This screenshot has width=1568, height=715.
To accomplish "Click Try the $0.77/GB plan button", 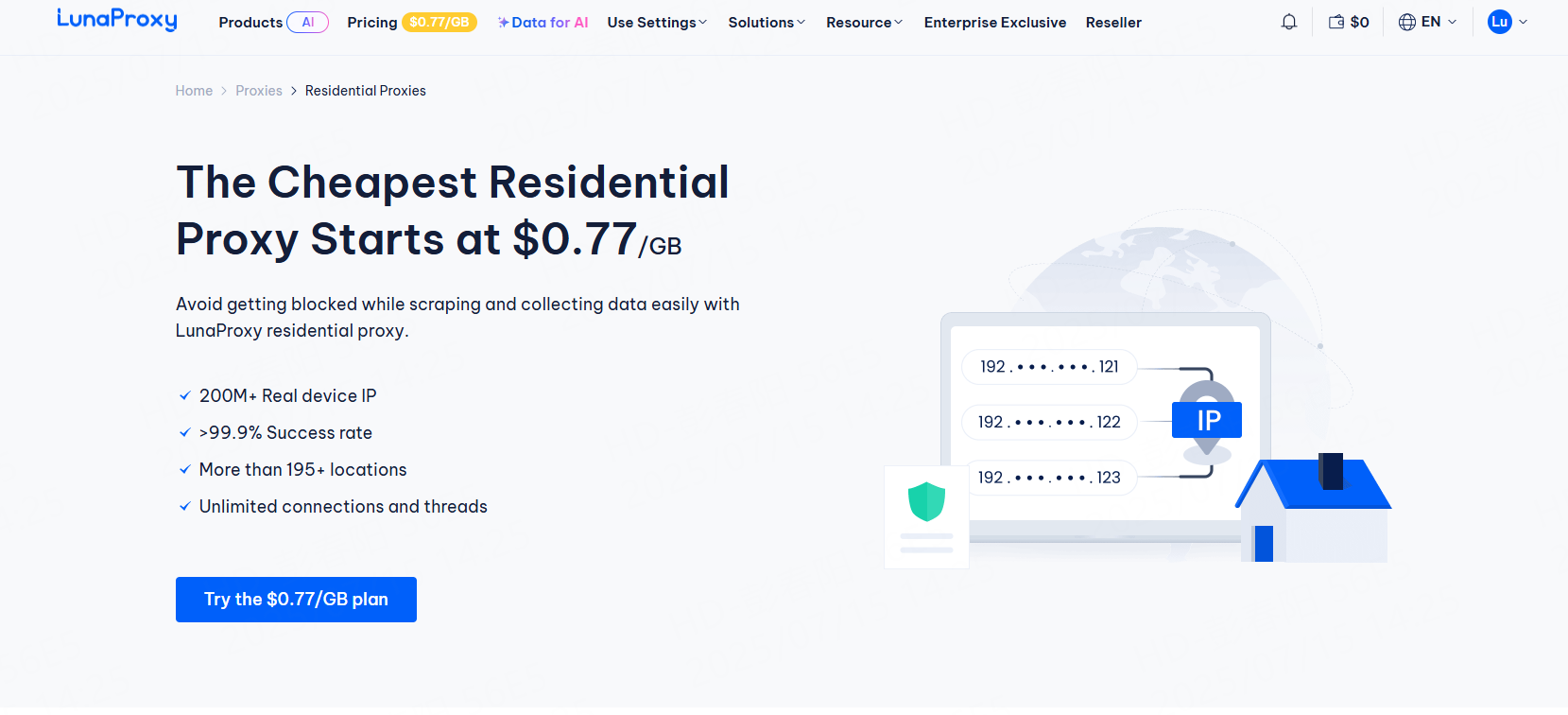I will [296, 600].
